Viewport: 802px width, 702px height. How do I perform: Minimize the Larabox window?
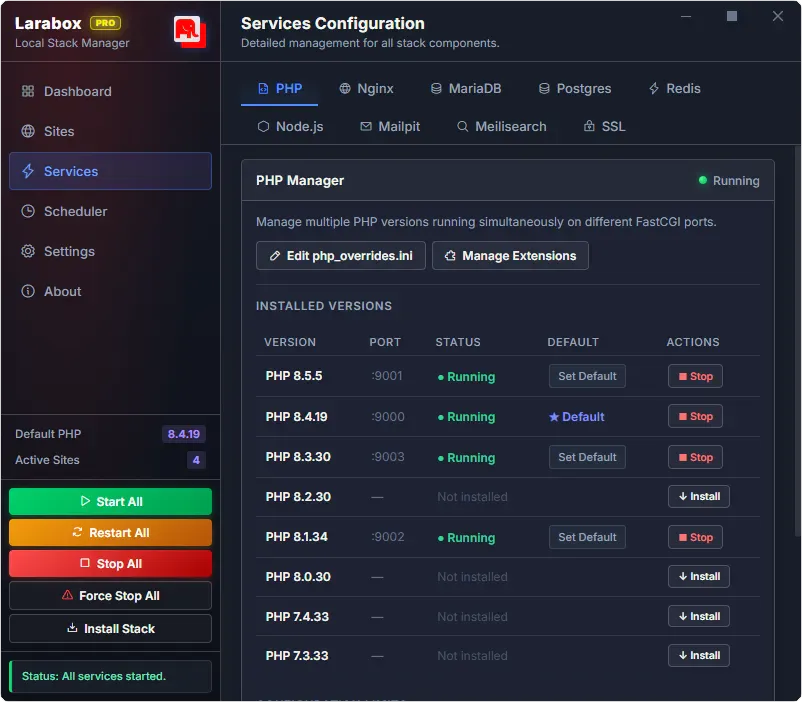[686, 16]
